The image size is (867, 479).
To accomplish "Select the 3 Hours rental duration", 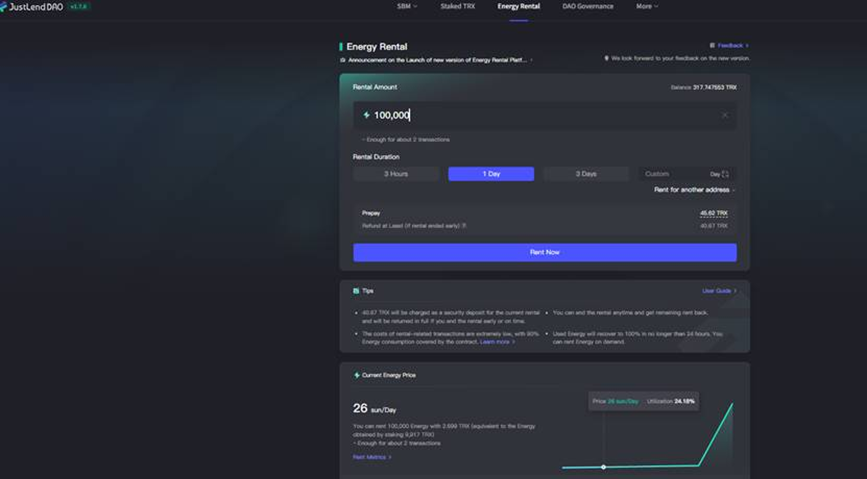I will coord(396,174).
